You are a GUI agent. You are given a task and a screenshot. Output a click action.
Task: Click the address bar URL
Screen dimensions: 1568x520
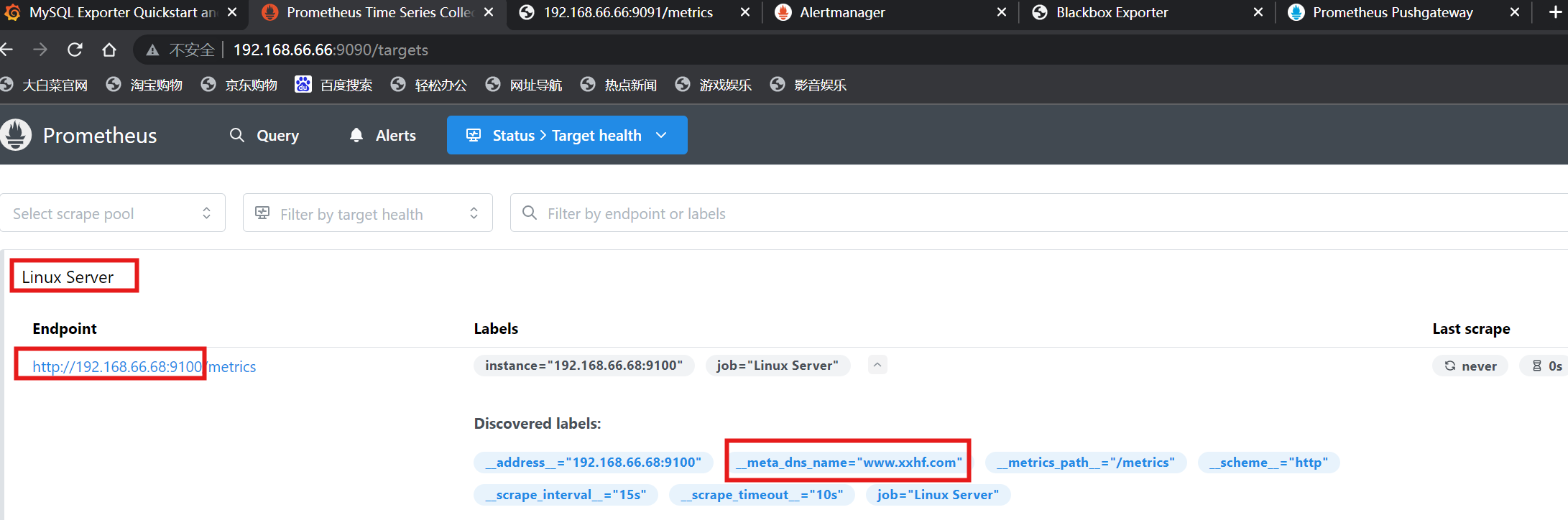(331, 50)
